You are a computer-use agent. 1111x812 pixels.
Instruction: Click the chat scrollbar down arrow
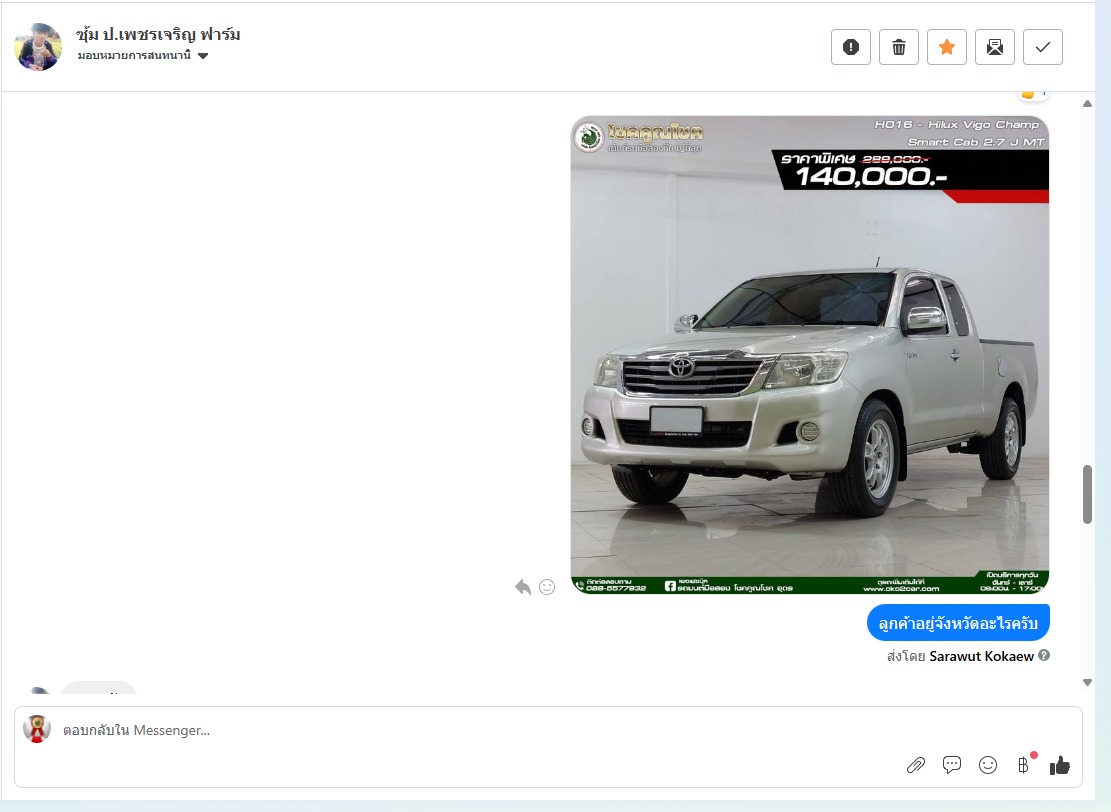(1087, 682)
